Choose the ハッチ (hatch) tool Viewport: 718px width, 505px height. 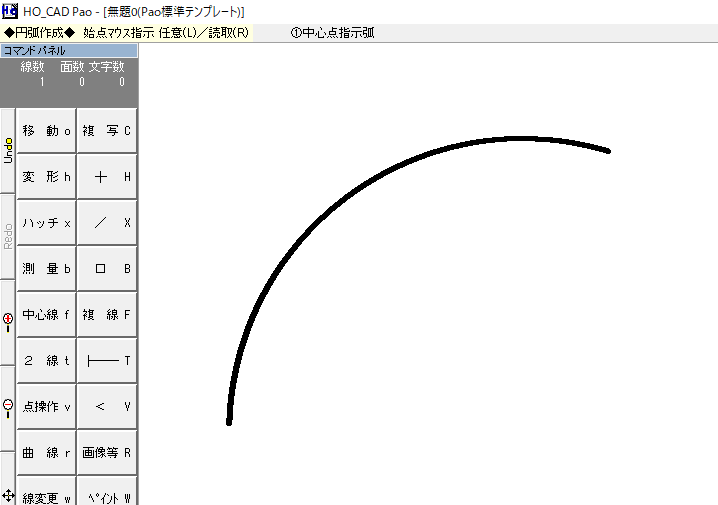(47, 223)
